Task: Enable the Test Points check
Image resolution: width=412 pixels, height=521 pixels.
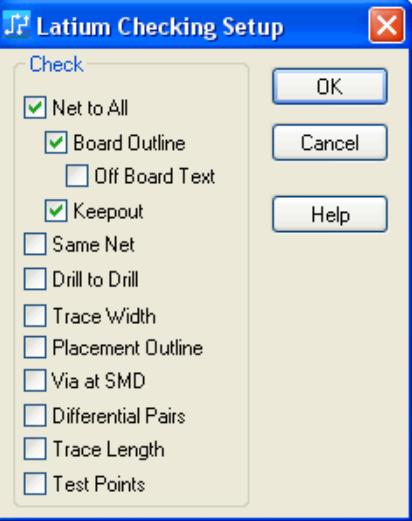Action: coord(35,483)
